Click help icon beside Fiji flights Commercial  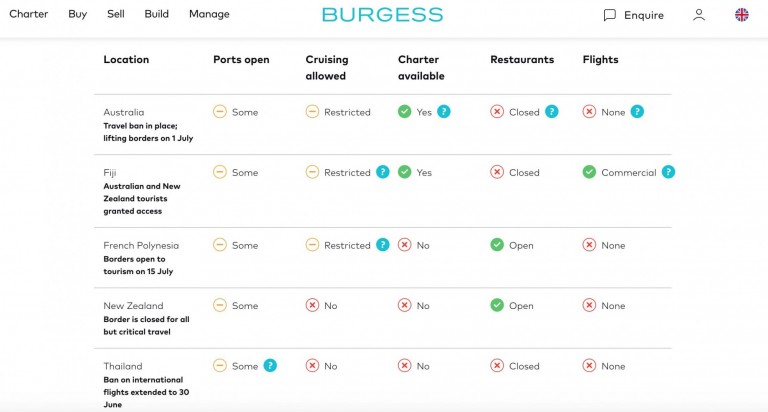(668, 172)
